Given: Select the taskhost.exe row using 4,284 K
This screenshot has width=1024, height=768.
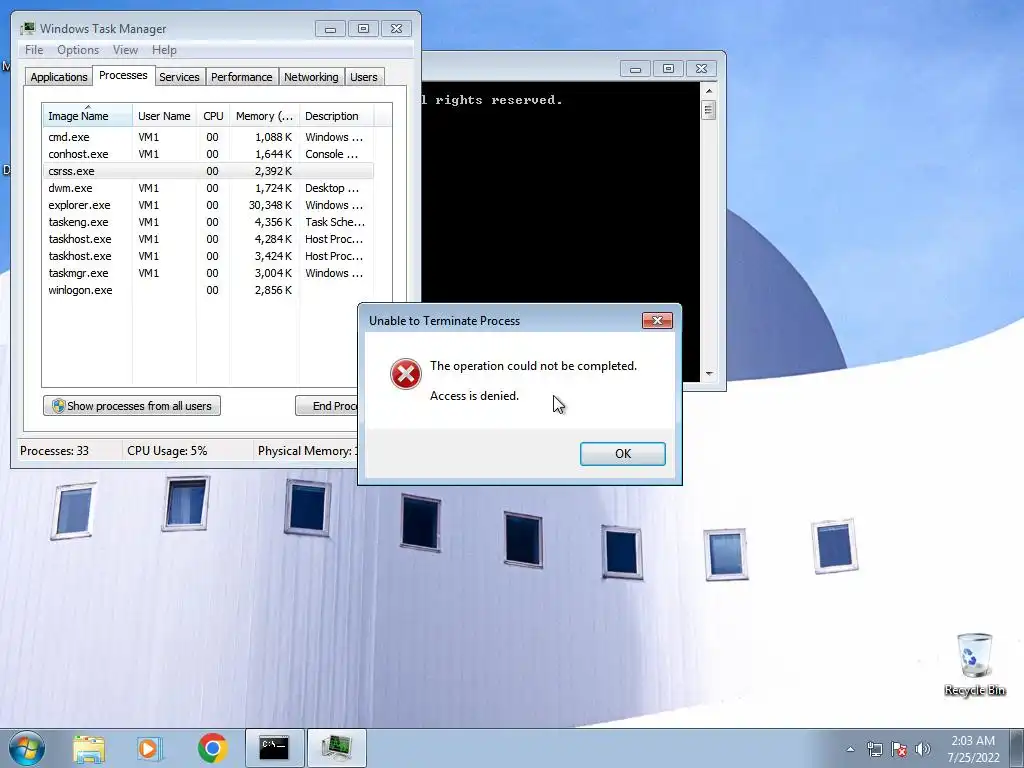Looking at the screenshot, I should pyautogui.click(x=208, y=239).
